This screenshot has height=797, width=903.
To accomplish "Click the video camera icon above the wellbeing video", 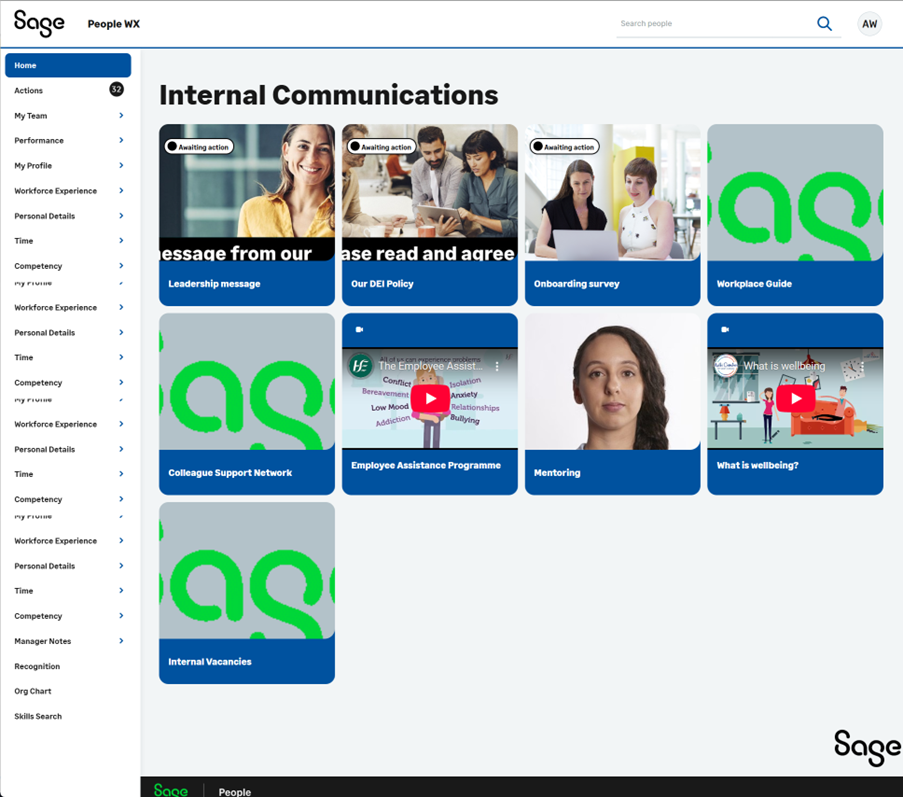I will tap(725, 329).
